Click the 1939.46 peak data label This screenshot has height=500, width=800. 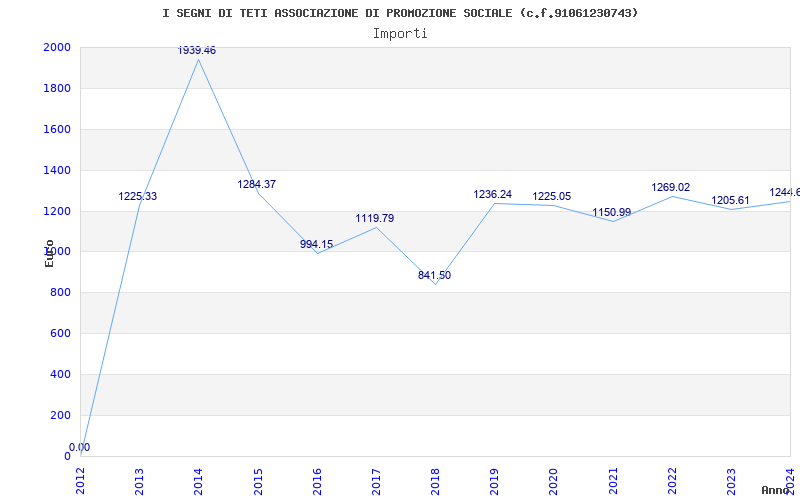tap(197, 50)
